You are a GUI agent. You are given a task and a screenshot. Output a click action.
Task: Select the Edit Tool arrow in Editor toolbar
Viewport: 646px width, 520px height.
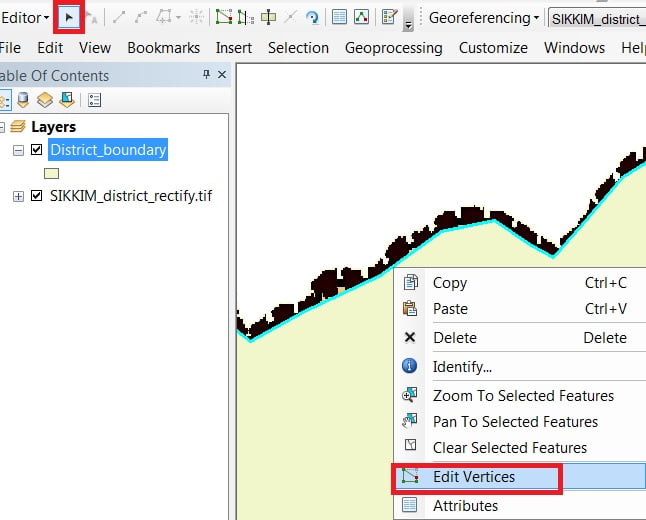point(69,17)
